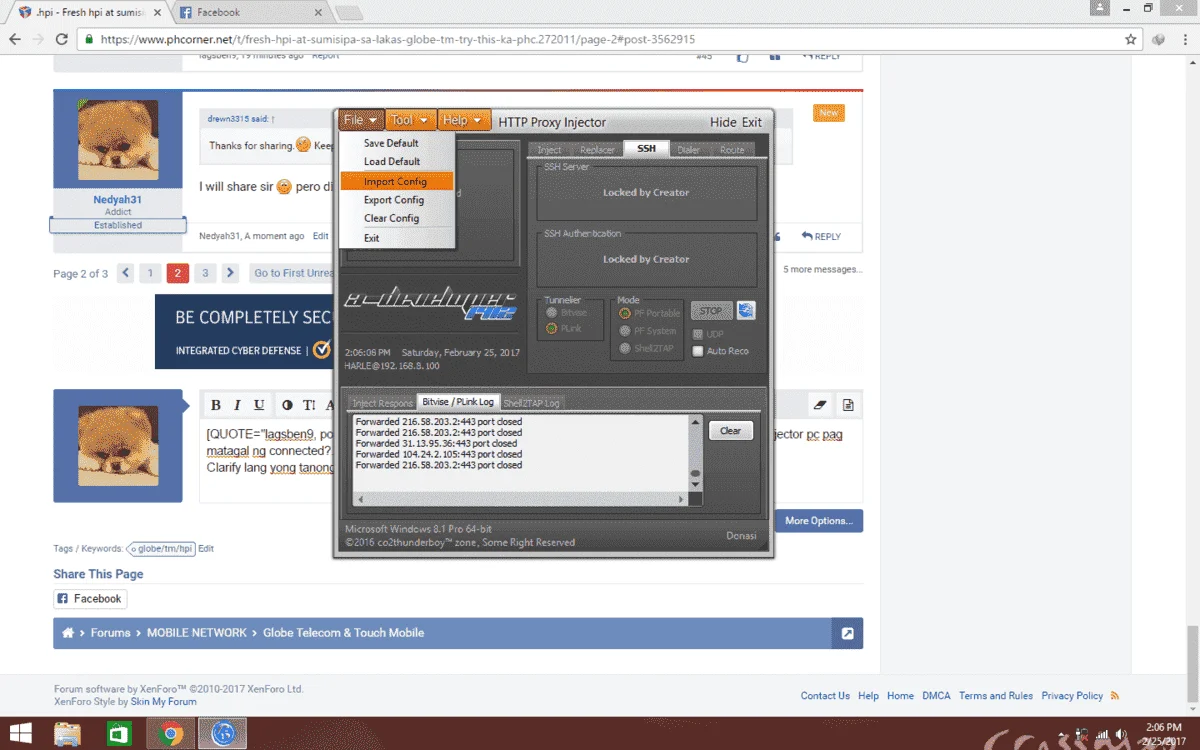Click the Bold formatting icon in editor

pos(215,405)
